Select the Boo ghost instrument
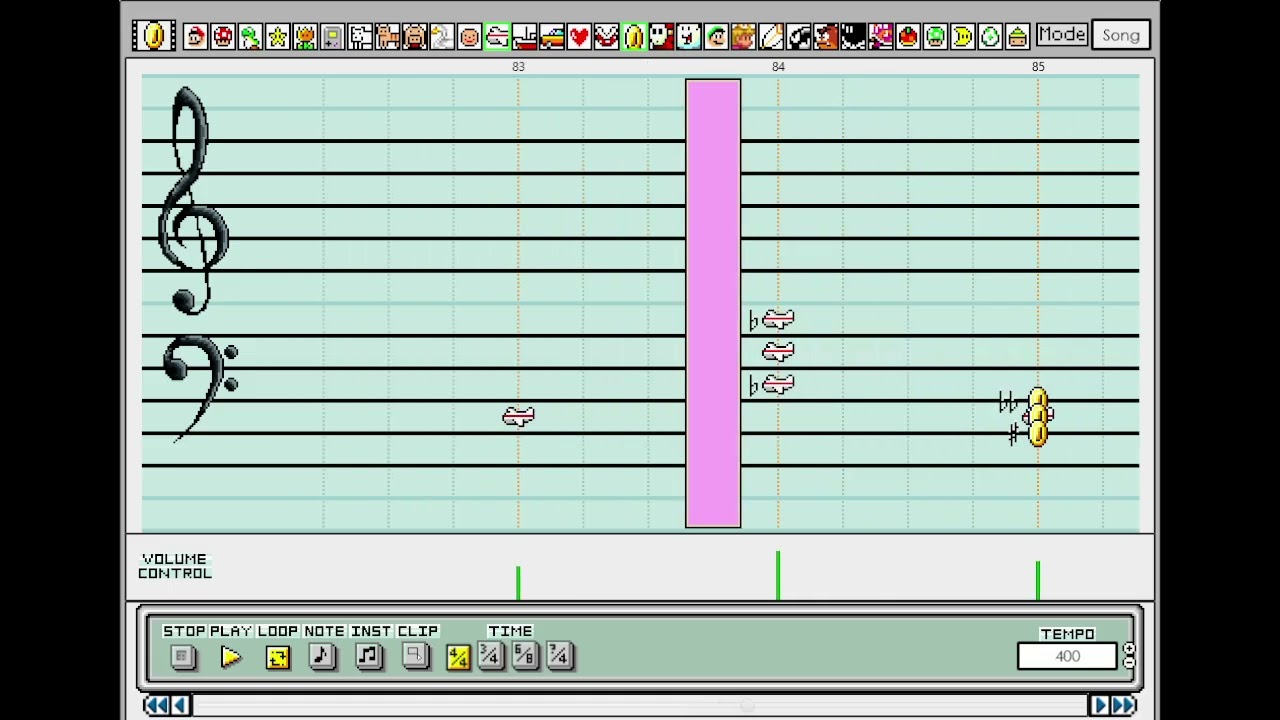1280x720 pixels. click(688, 37)
